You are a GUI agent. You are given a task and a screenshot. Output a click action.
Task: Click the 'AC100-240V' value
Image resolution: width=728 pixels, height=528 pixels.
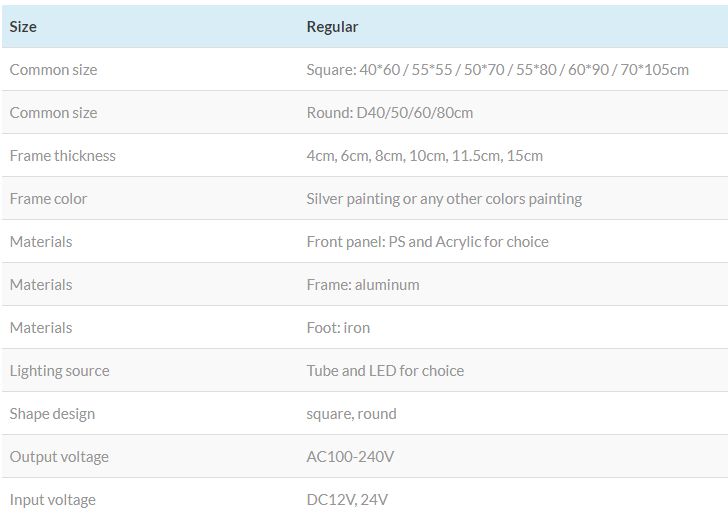[350, 457]
